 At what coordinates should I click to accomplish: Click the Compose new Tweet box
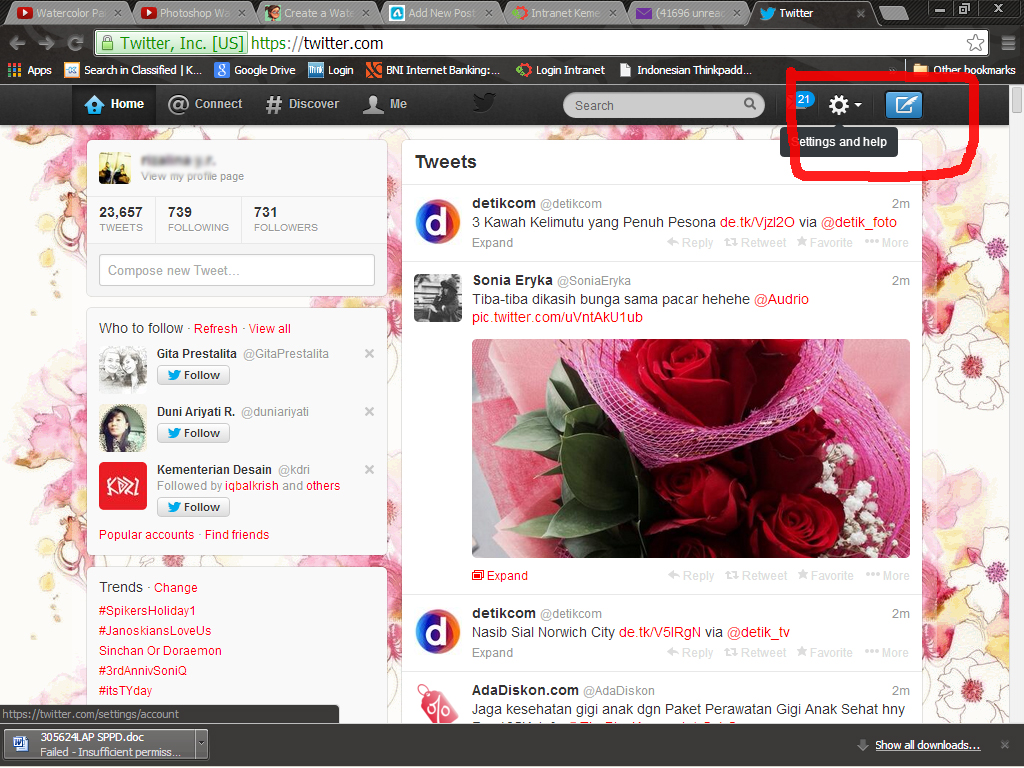tap(236, 270)
